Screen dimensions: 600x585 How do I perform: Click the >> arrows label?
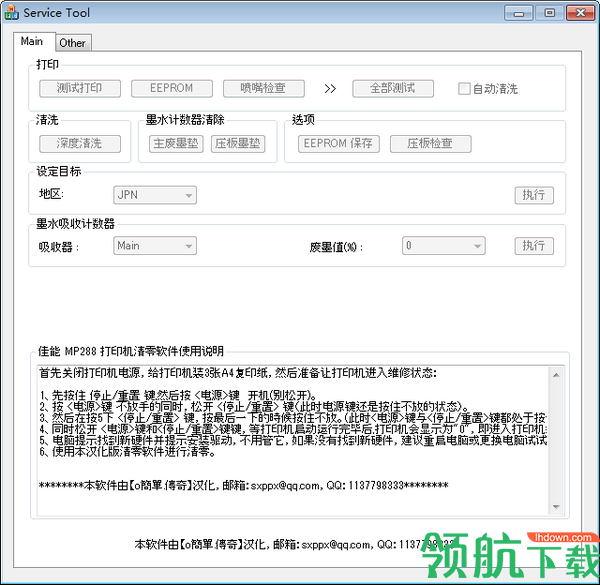(330, 89)
